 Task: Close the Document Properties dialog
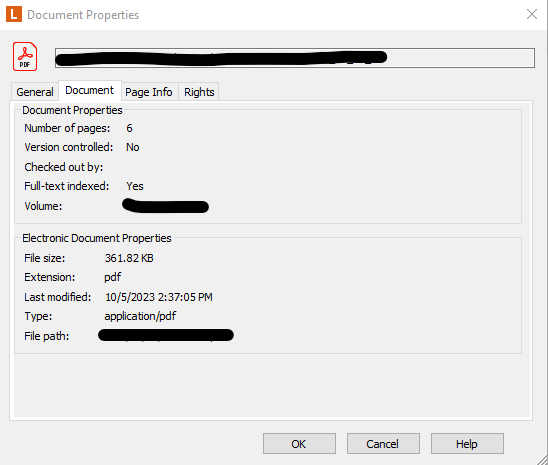(532, 14)
